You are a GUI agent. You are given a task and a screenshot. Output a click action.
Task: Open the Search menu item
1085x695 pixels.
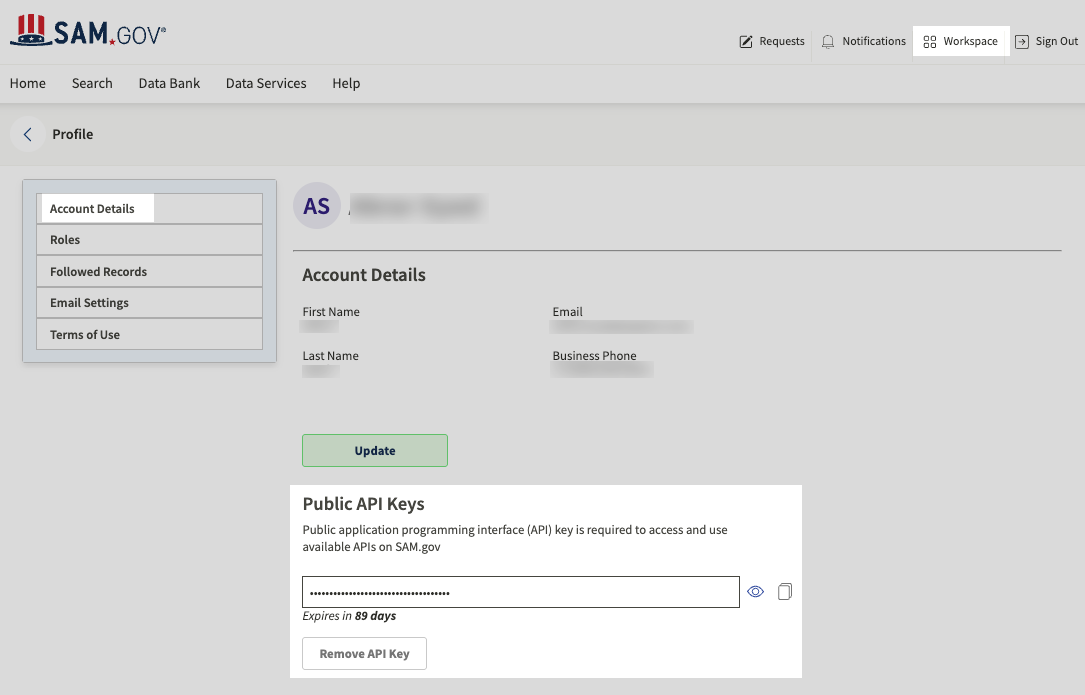pyautogui.click(x=92, y=83)
